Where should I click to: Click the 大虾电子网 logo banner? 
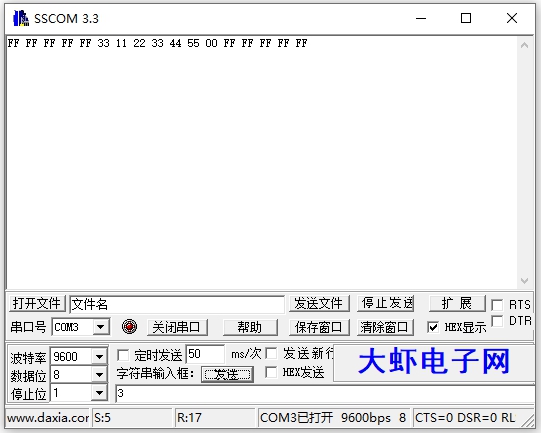coord(434,362)
